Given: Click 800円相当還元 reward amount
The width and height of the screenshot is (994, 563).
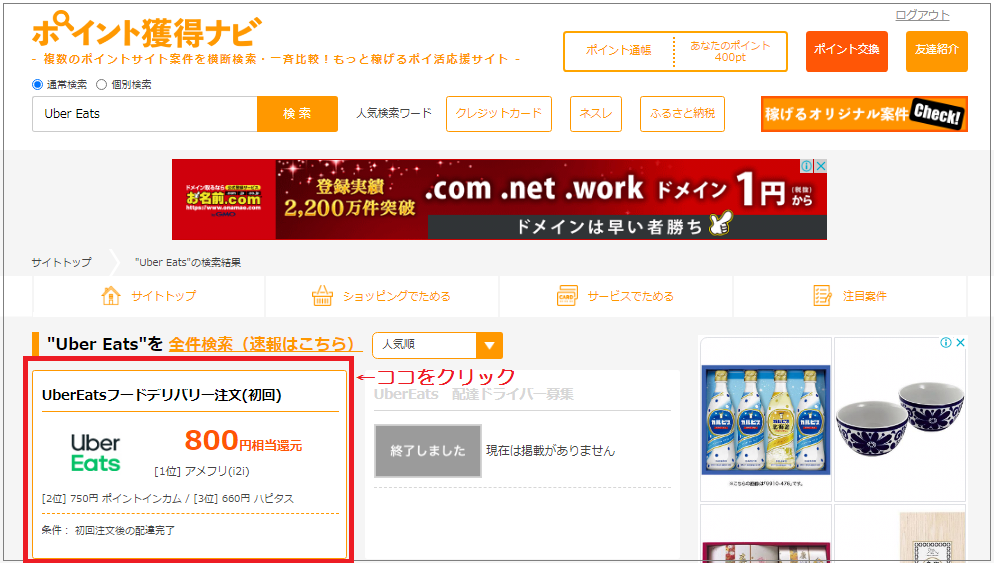Looking at the screenshot, I should coord(243,441).
